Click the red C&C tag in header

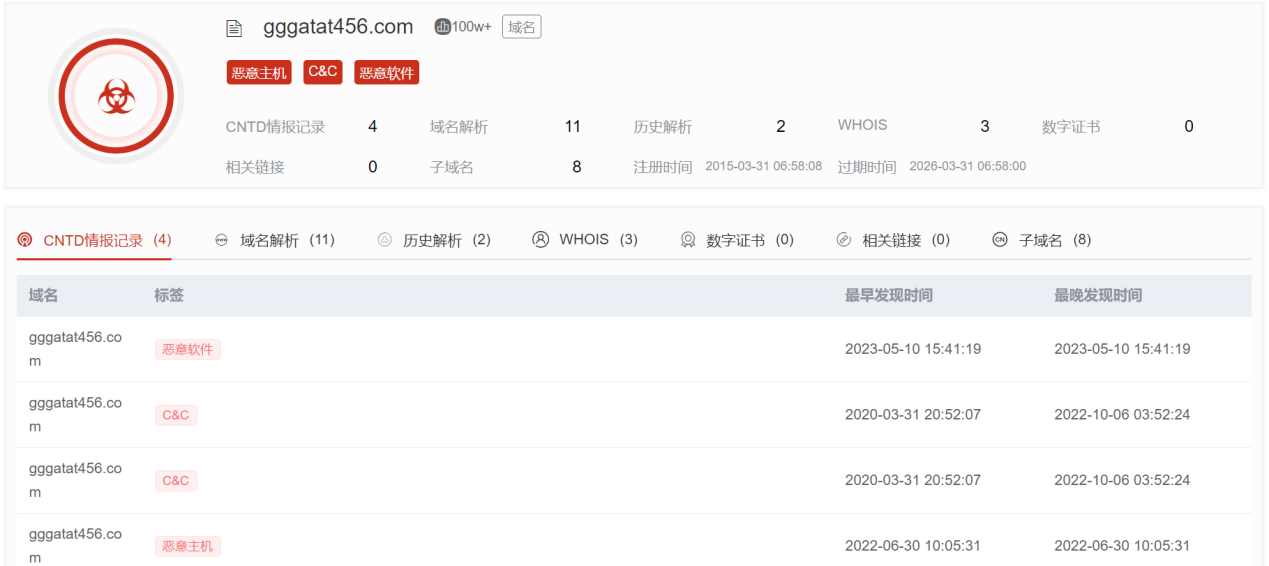pyautogui.click(x=323, y=72)
